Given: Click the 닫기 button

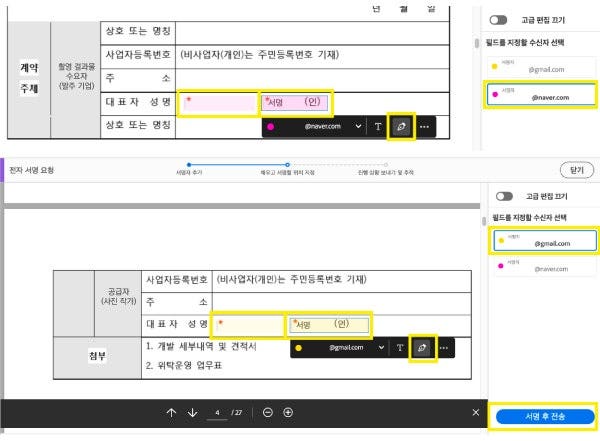Looking at the screenshot, I should tap(577, 170).
